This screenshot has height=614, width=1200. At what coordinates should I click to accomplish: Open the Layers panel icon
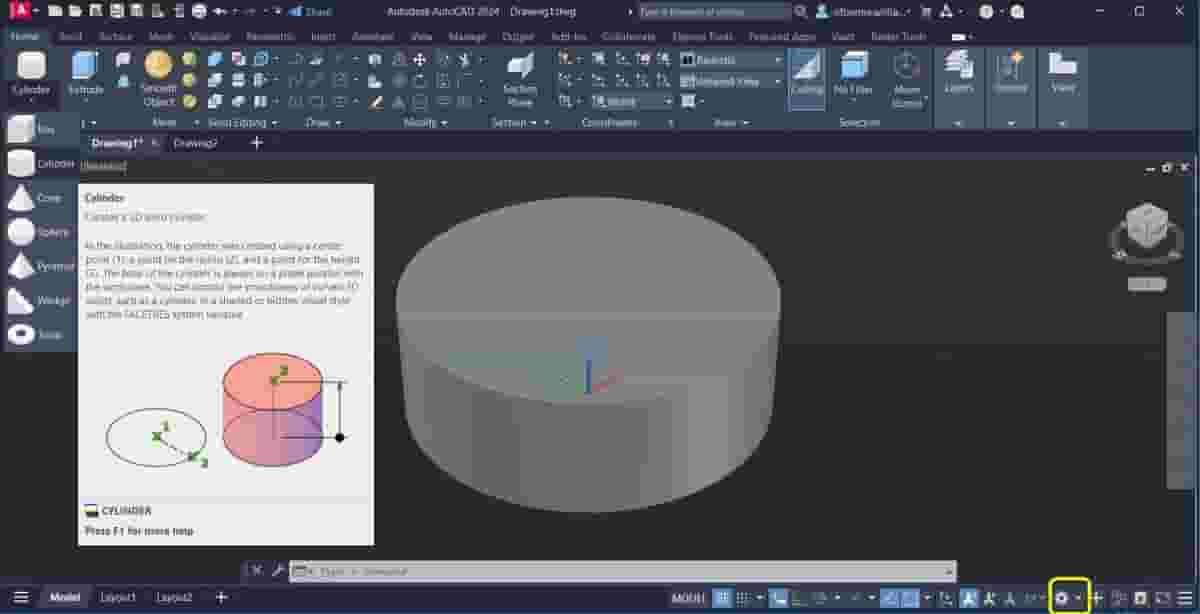pos(958,78)
